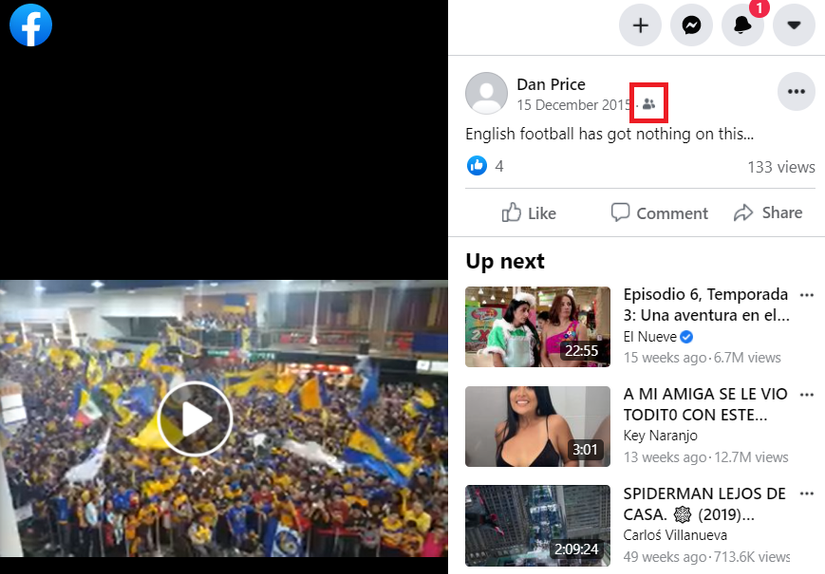The height and width of the screenshot is (574, 825).
Task: Expand the account dropdown arrow
Action: pos(794,25)
